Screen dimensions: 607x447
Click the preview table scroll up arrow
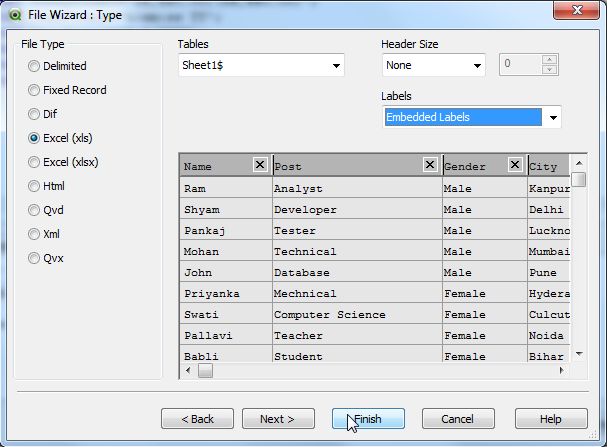pos(579,163)
